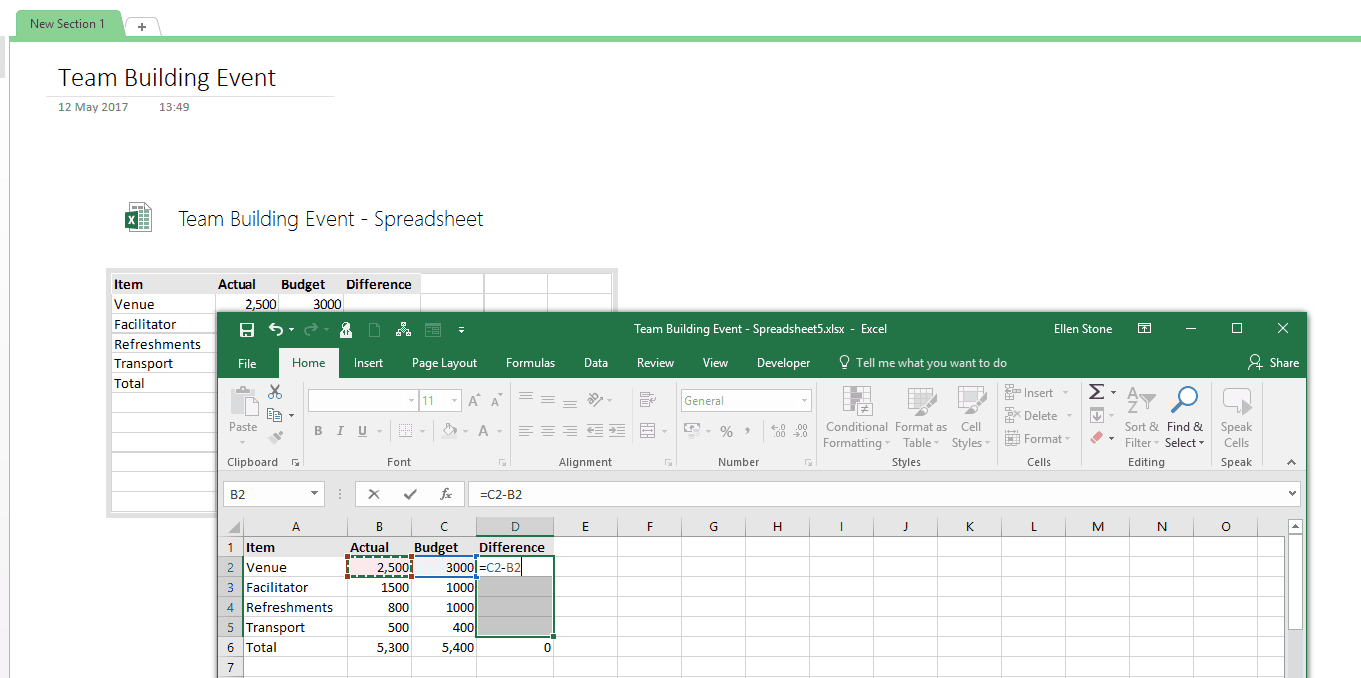The height and width of the screenshot is (678, 1361).
Task: Click the organization chart icon in quick access
Action: (404, 329)
